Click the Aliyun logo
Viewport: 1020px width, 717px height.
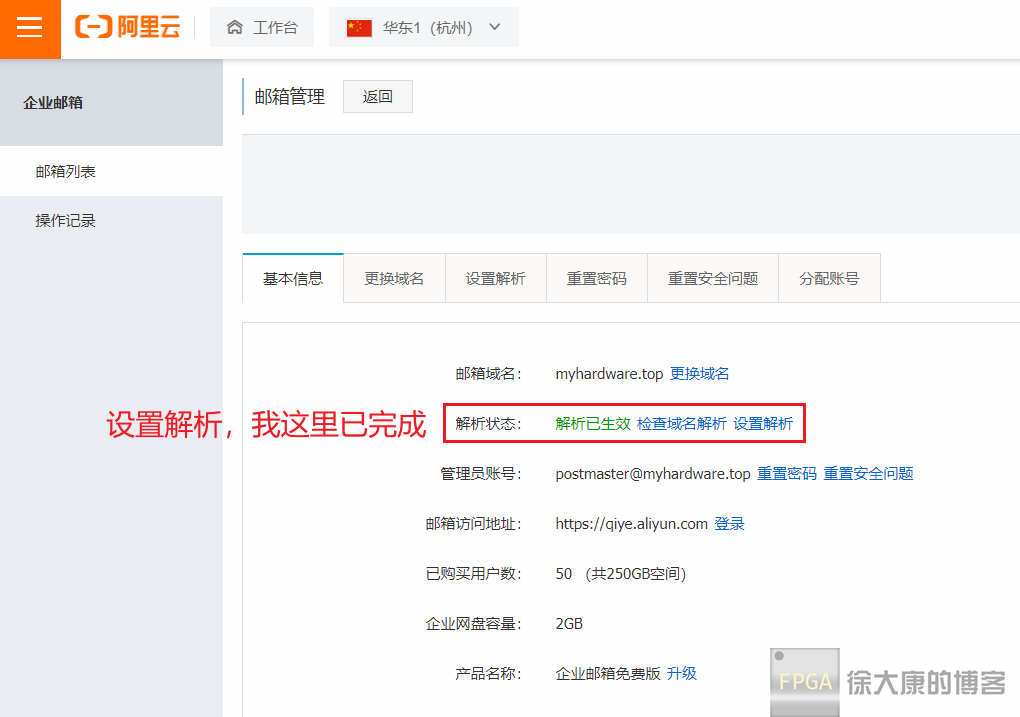click(x=128, y=27)
